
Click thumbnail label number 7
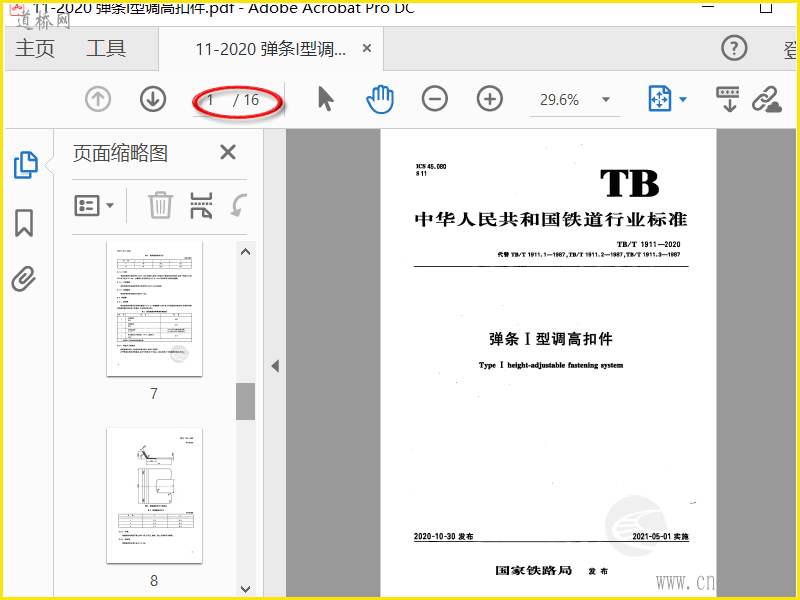point(154,393)
